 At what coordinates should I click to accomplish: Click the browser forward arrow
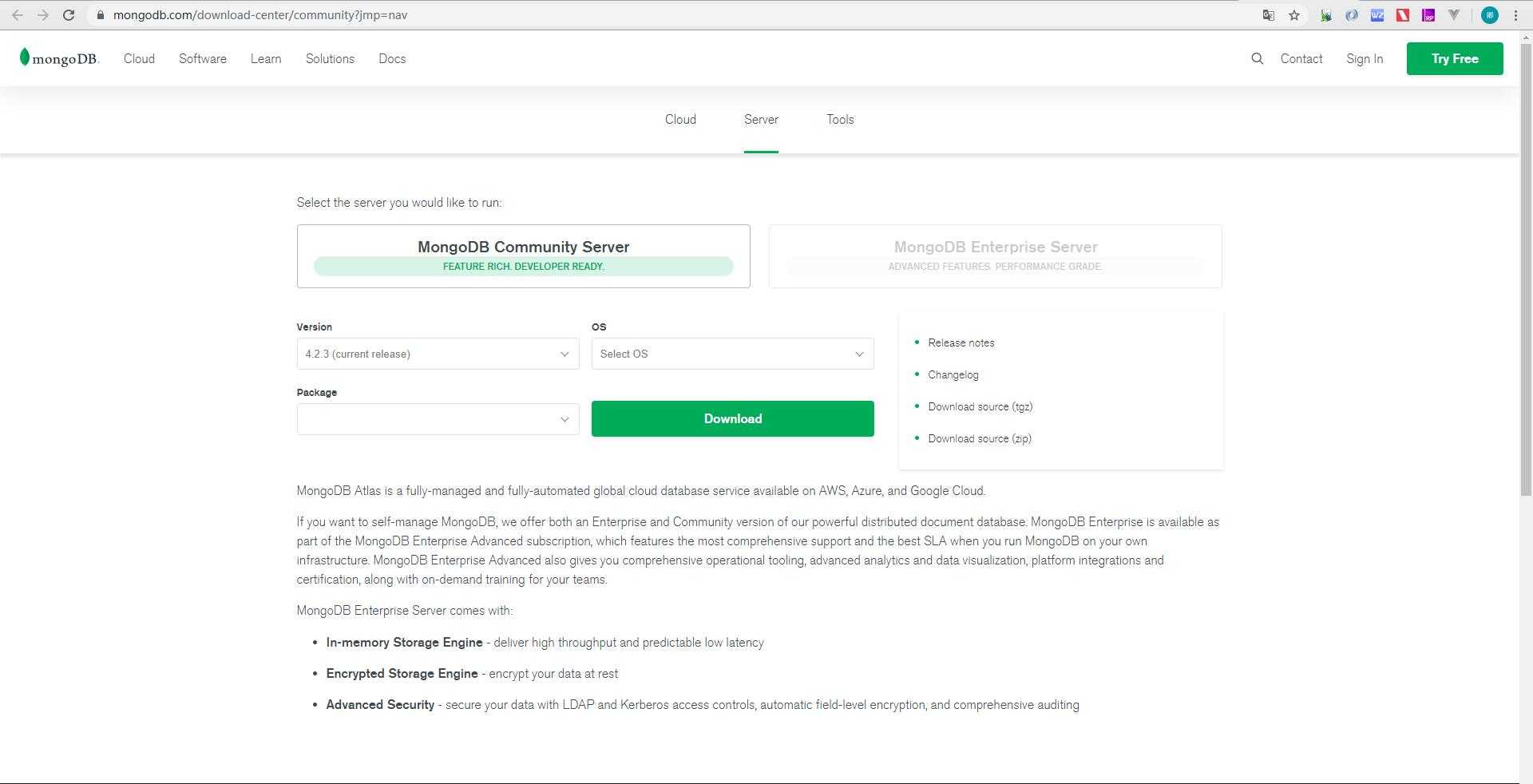pos(43,15)
